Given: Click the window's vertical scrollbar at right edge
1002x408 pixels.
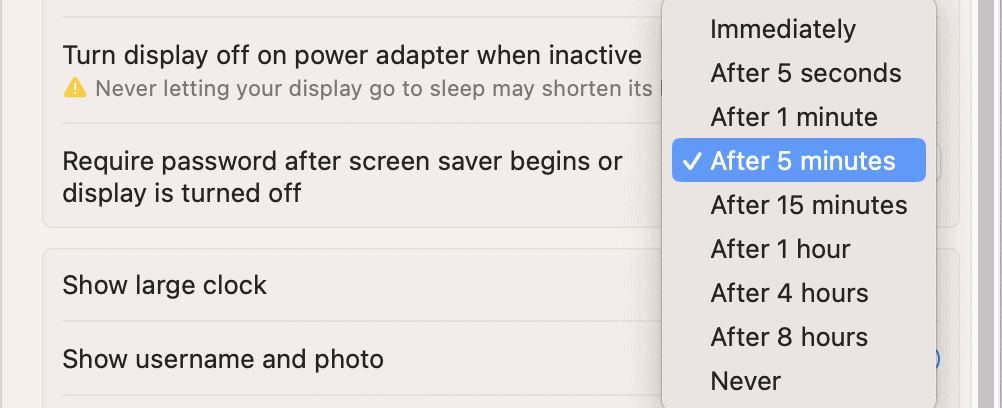Looking at the screenshot, I should (983, 200).
